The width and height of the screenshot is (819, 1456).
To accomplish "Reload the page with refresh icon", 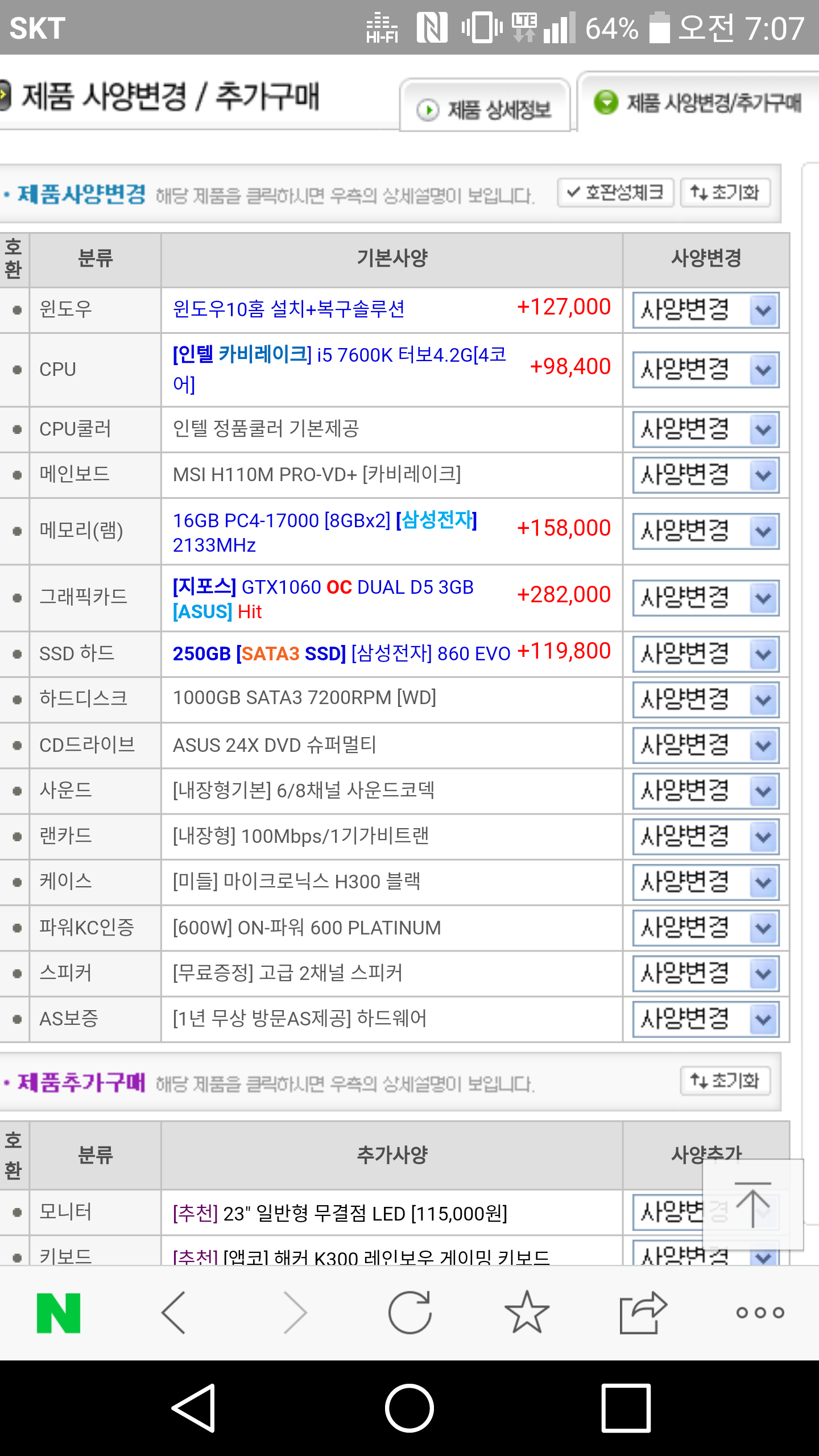I will [410, 1313].
